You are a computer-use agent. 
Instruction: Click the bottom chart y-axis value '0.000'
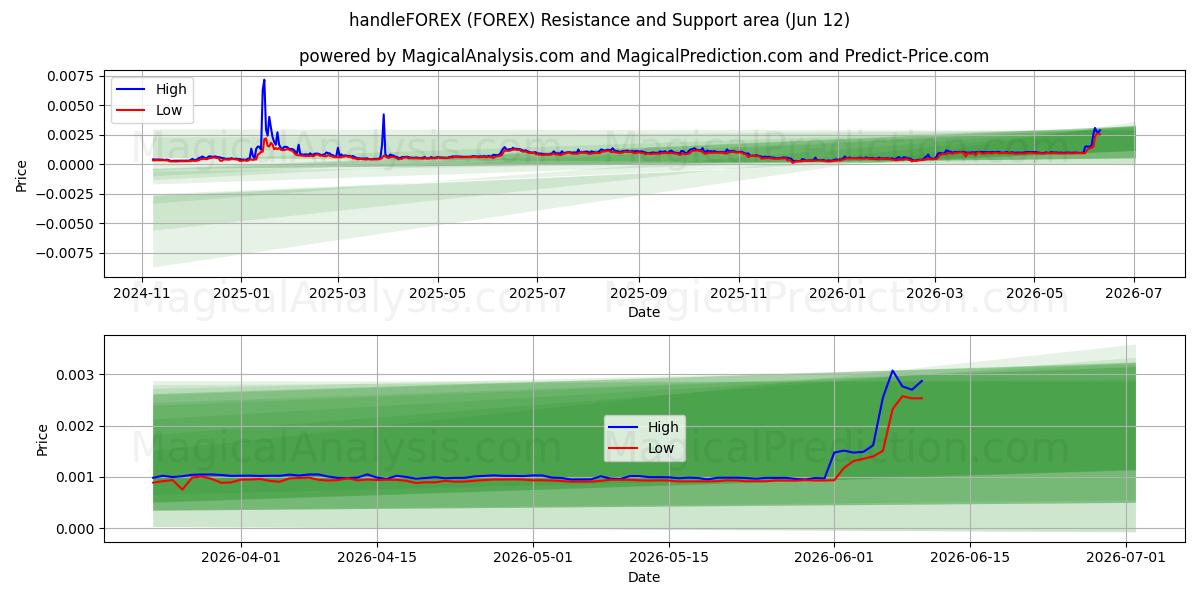tap(75, 529)
